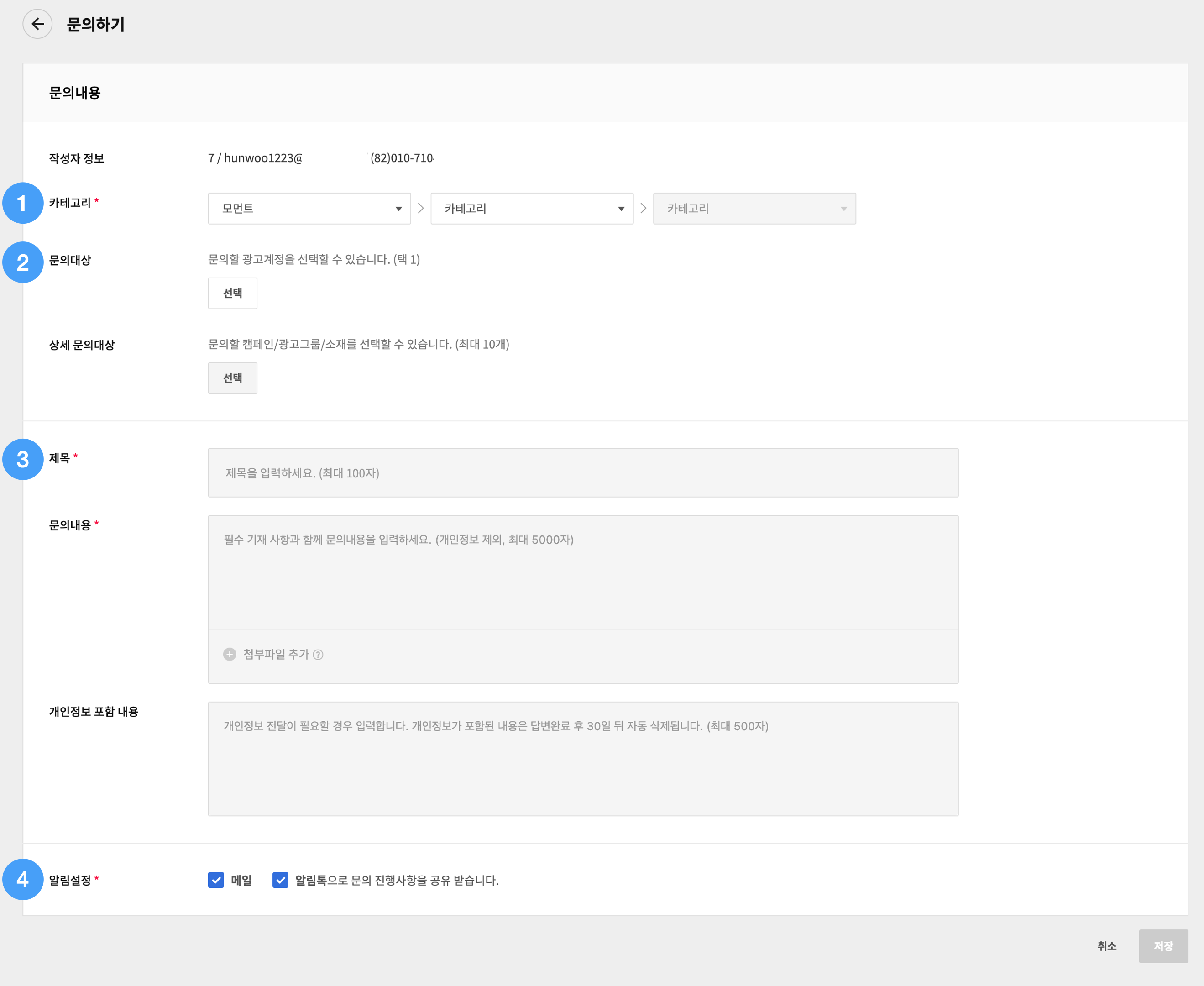Click 선택 button under 문의대상
Image resolution: width=1204 pixels, height=986 pixels.
232,293
